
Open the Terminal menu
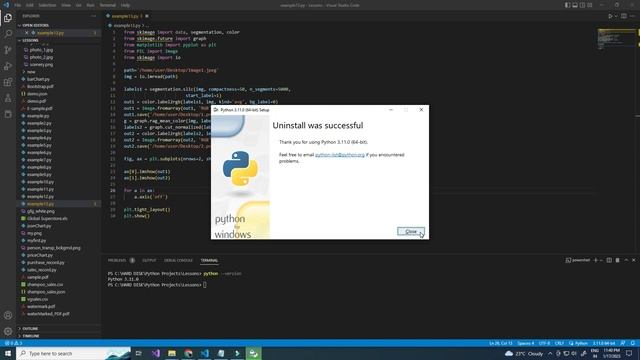click(108, 5)
